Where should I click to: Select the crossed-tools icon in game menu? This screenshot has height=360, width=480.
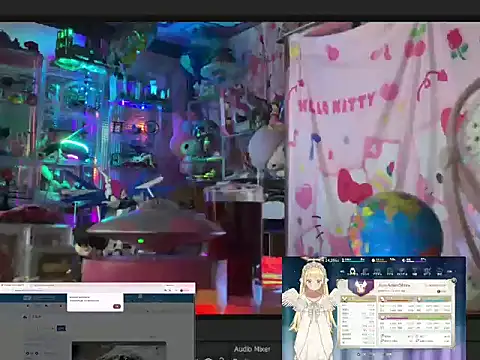[x=428, y=271]
